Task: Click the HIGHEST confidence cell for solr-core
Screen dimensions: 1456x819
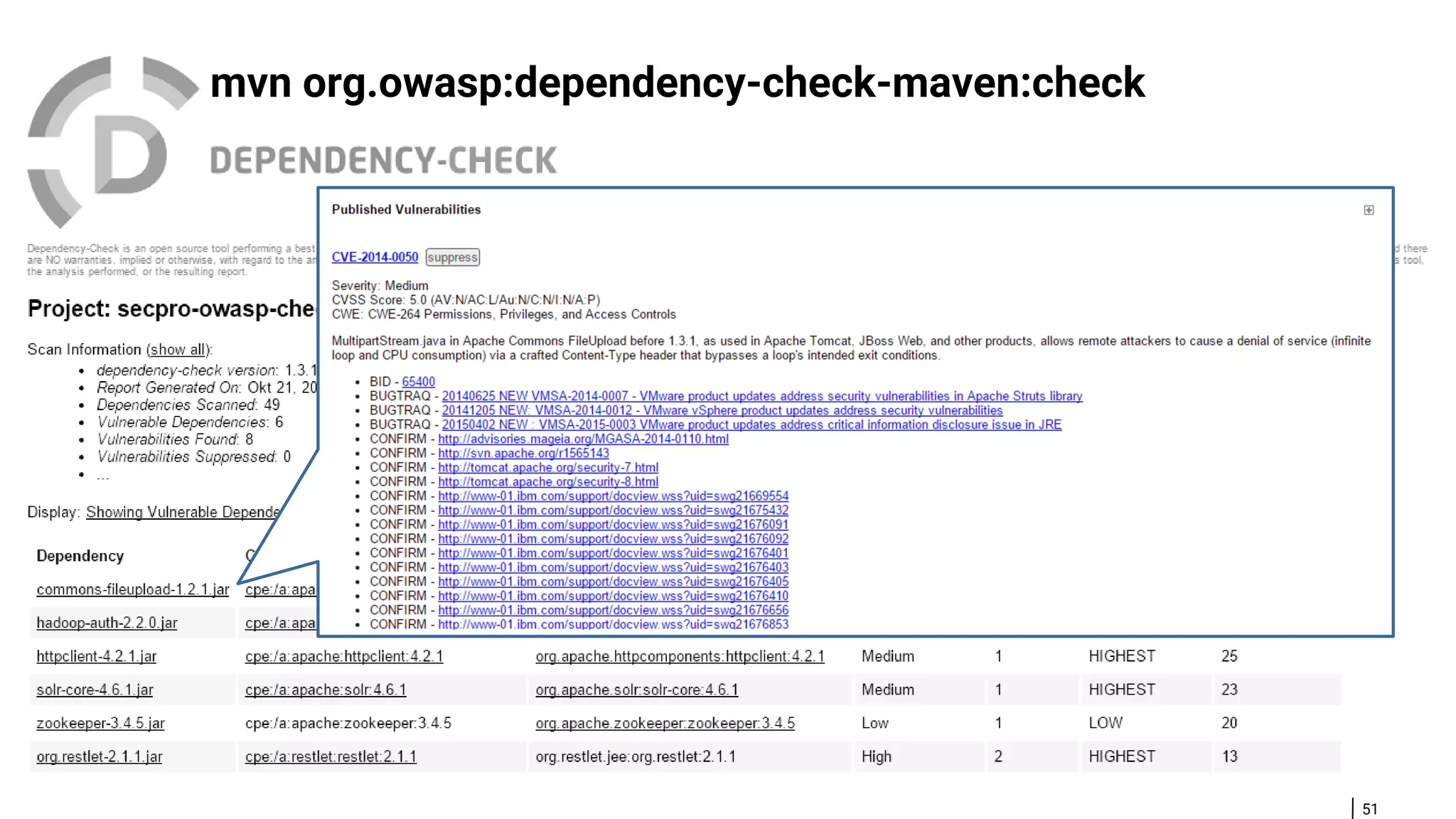Action: click(x=1122, y=690)
